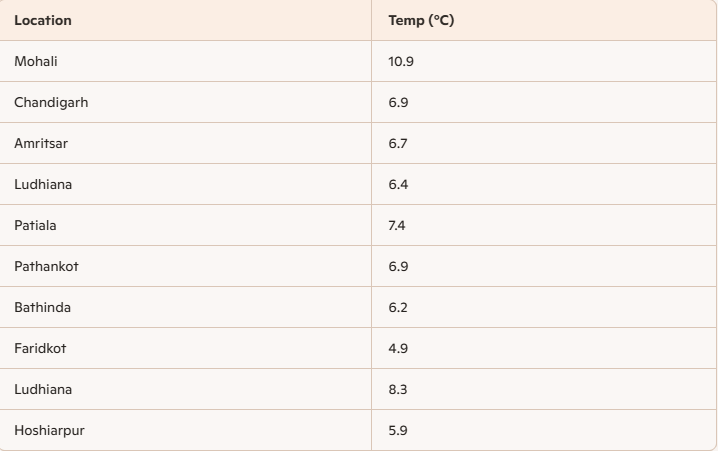Select the Chandigarh location cell

(185, 102)
